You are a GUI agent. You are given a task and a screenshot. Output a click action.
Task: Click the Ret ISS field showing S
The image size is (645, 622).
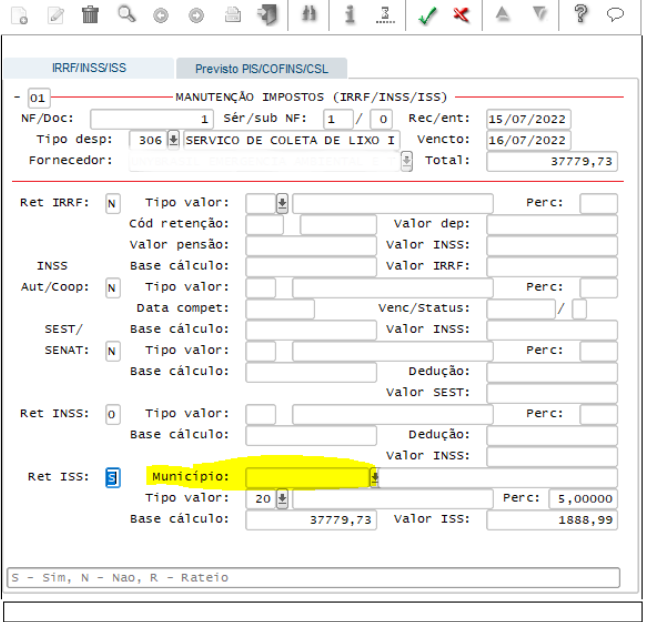pos(113,478)
